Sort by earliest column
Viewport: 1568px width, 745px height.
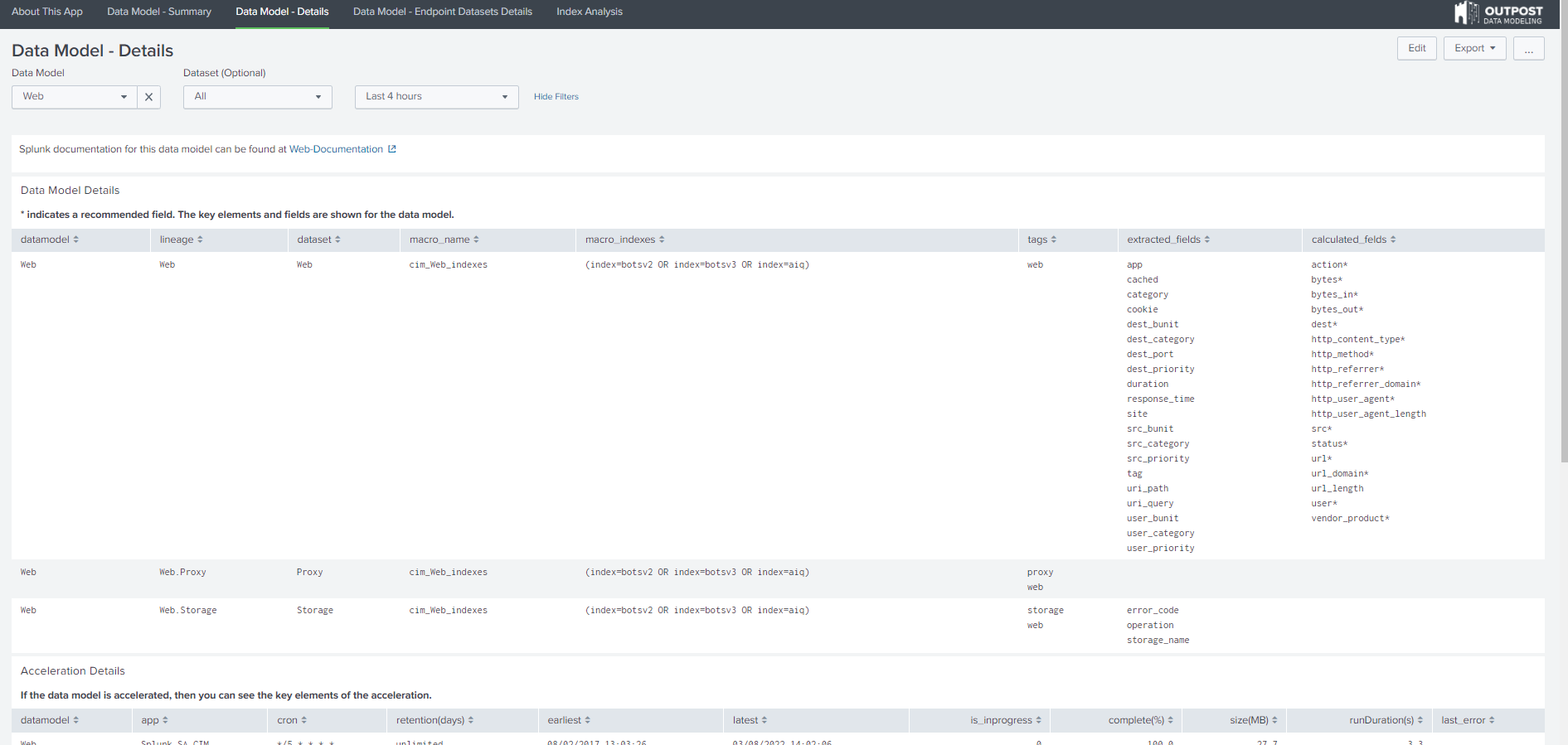pos(569,720)
